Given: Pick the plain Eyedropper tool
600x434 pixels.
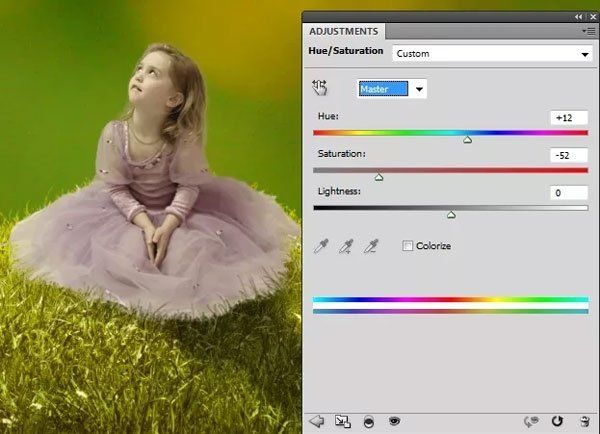Looking at the screenshot, I should [x=320, y=246].
